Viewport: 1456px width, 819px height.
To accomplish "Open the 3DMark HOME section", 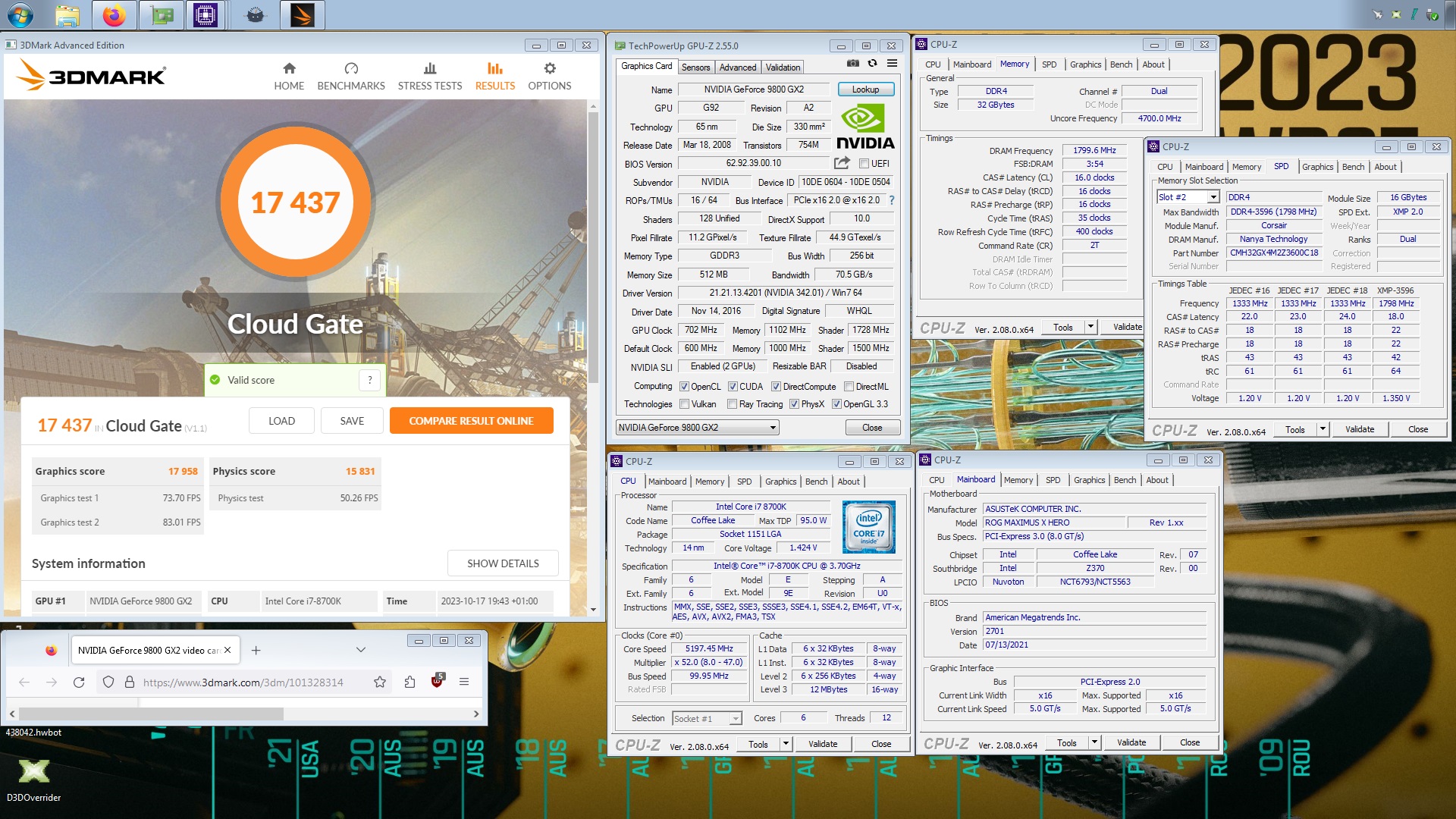I will 289,77.
